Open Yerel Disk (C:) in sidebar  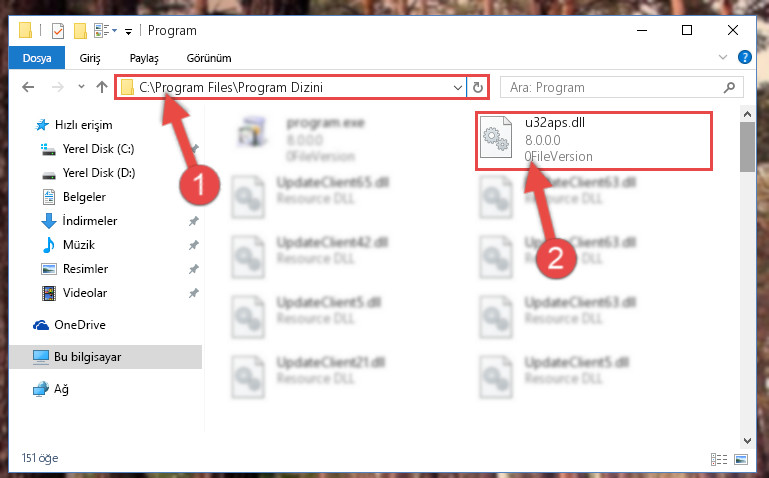[98, 149]
